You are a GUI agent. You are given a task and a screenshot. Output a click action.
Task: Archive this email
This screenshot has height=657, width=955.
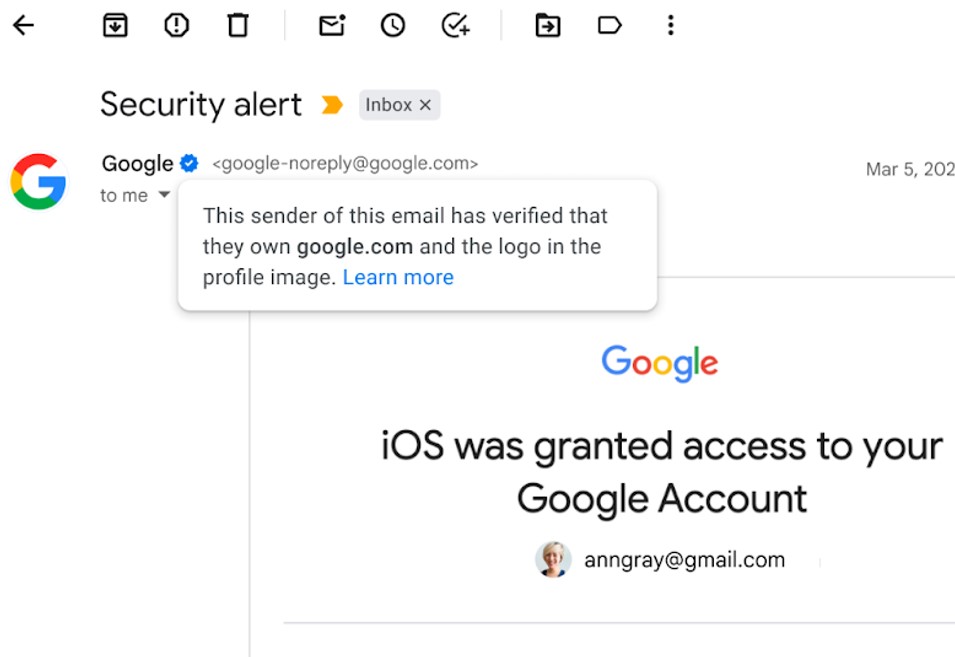(116, 26)
